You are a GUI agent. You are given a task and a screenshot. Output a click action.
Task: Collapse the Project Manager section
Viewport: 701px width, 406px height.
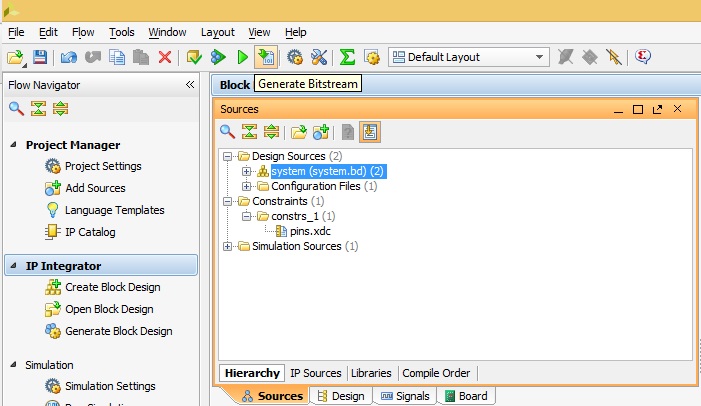pyautogui.click(x=13, y=144)
